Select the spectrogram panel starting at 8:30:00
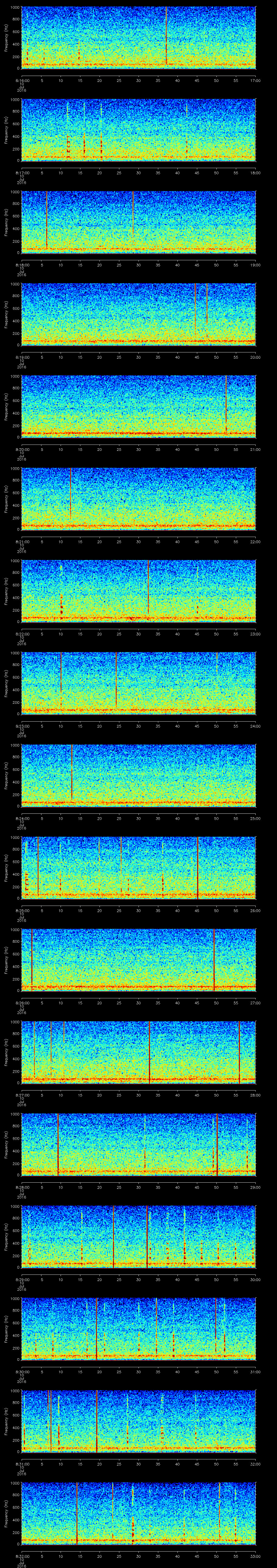Screen dimensions: 277x1568 click(x=138, y=1330)
